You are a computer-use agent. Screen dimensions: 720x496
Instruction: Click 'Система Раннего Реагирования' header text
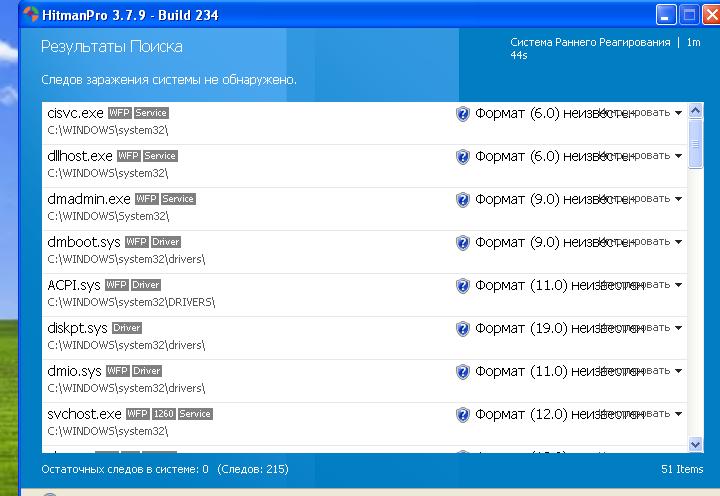click(590, 42)
